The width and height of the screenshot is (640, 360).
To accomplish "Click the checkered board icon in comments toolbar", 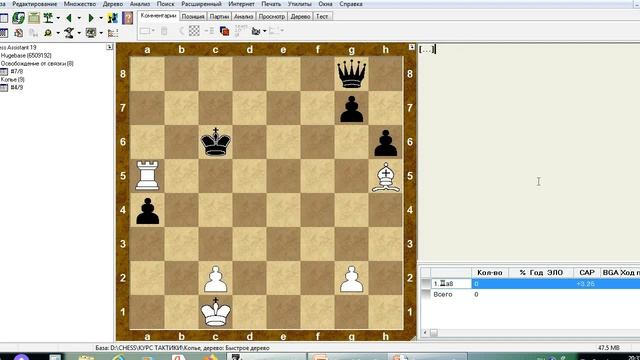I will click(x=194, y=31).
